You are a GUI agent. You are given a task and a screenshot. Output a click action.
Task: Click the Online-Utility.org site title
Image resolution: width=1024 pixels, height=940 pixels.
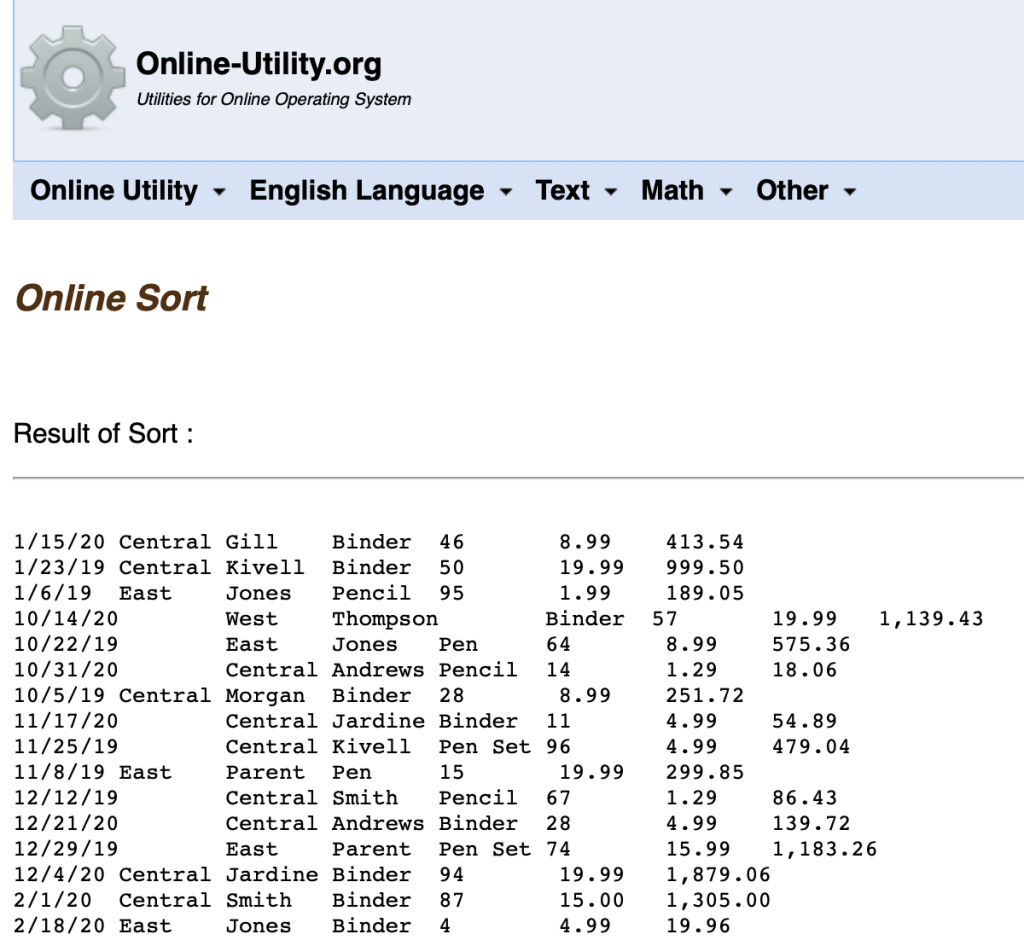click(x=258, y=63)
